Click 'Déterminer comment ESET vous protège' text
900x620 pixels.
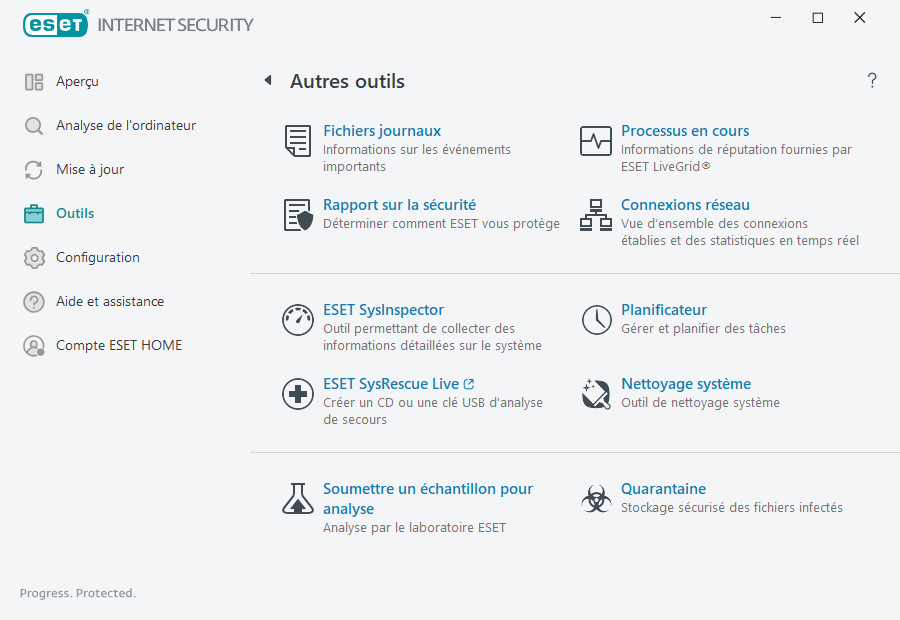click(441, 224)
